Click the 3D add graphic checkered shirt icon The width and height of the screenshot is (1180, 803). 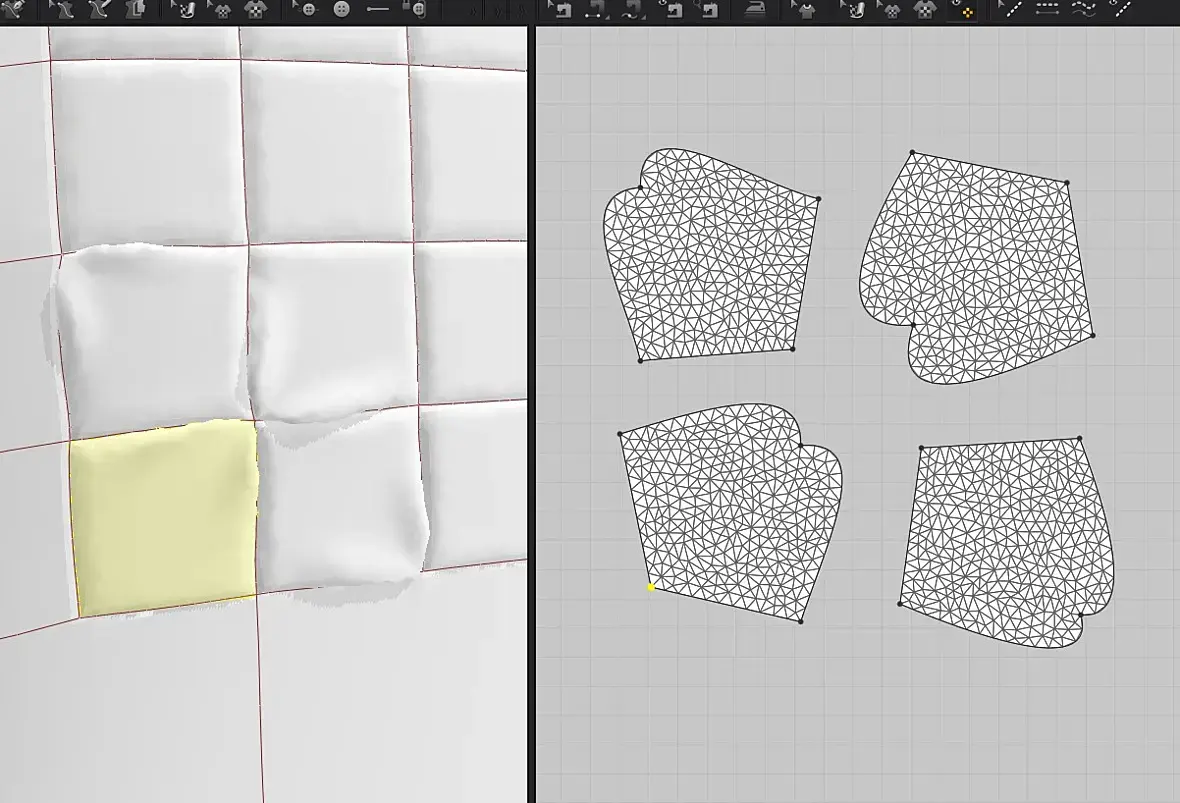point(255,9)
